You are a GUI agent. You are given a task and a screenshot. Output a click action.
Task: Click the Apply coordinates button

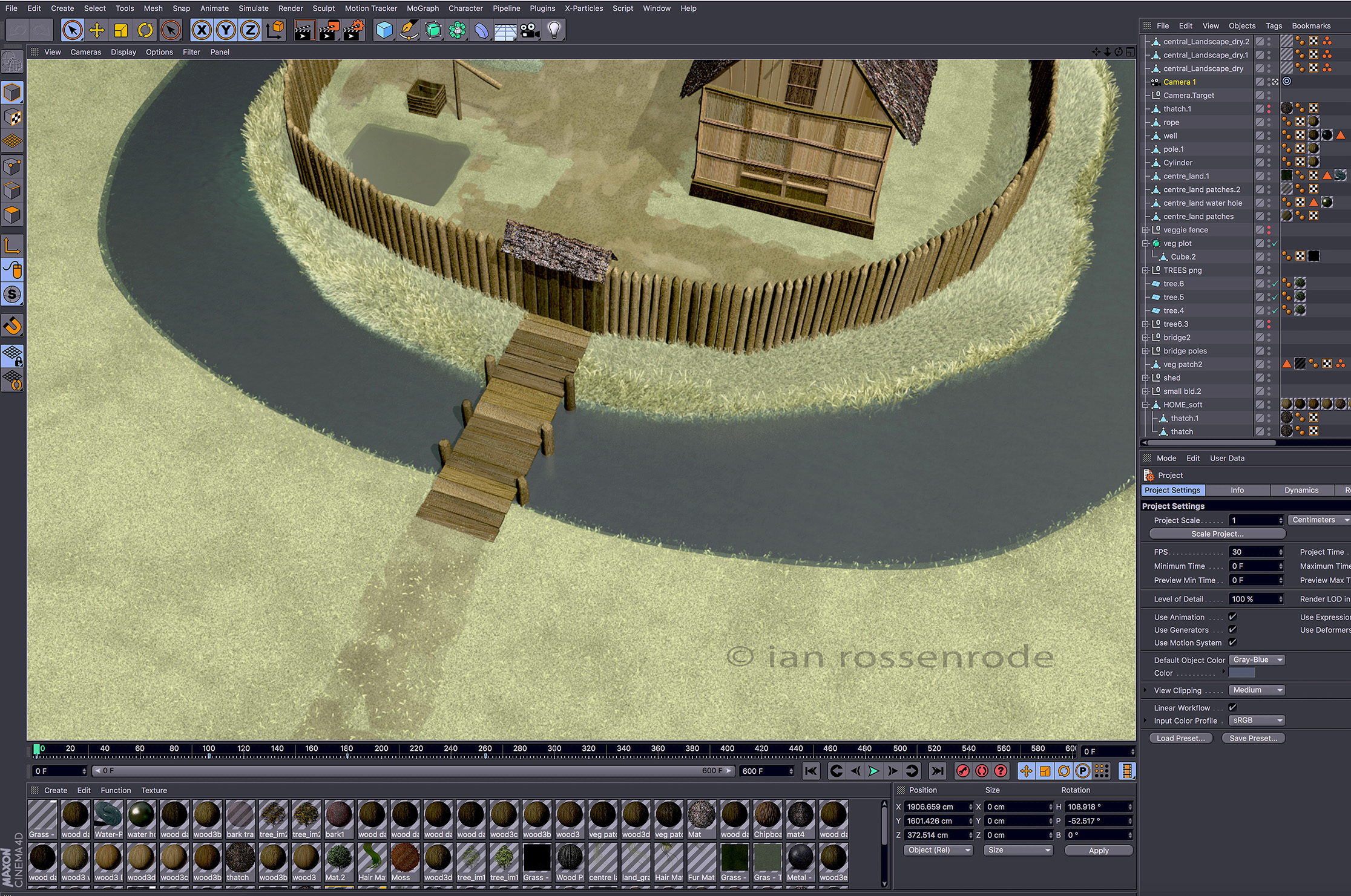click(x=1098, y=850)
